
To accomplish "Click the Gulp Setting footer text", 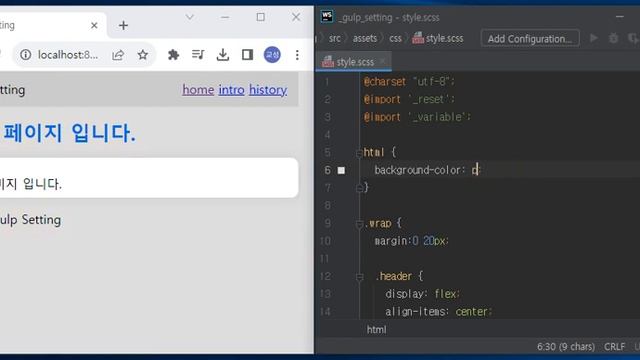I will [31, 220].
